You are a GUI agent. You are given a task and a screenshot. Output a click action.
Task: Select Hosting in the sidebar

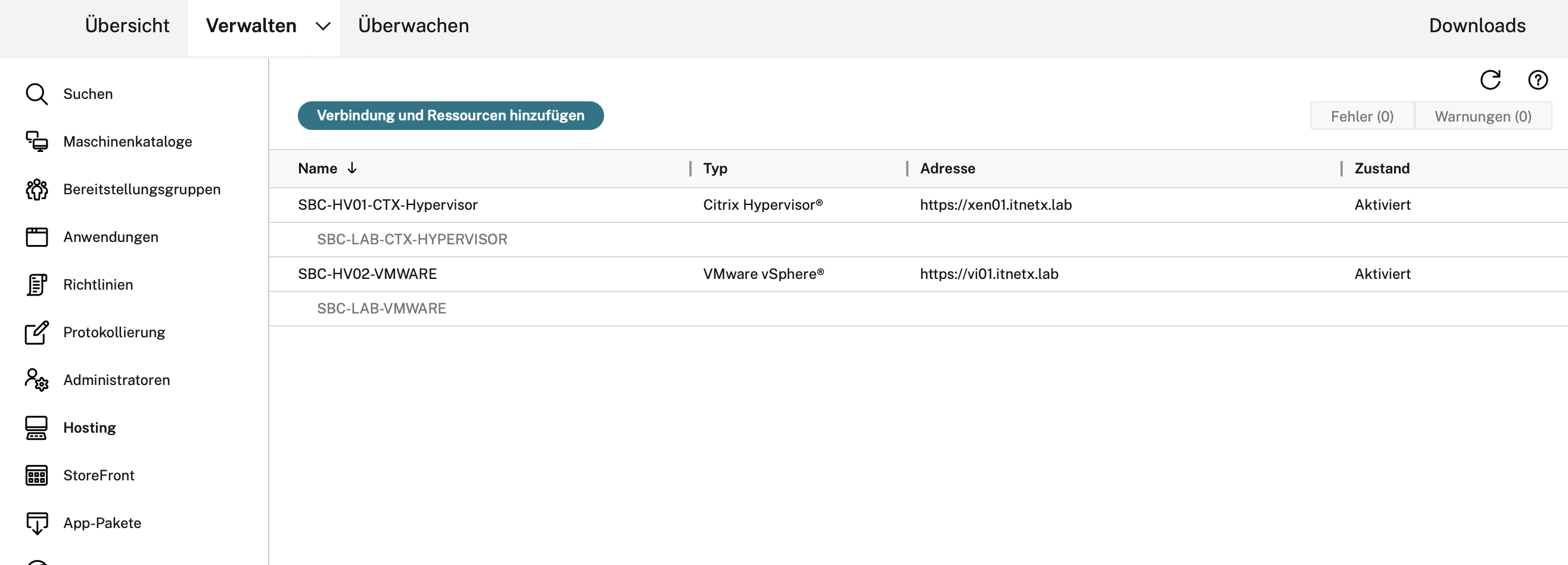coord(89,427)
